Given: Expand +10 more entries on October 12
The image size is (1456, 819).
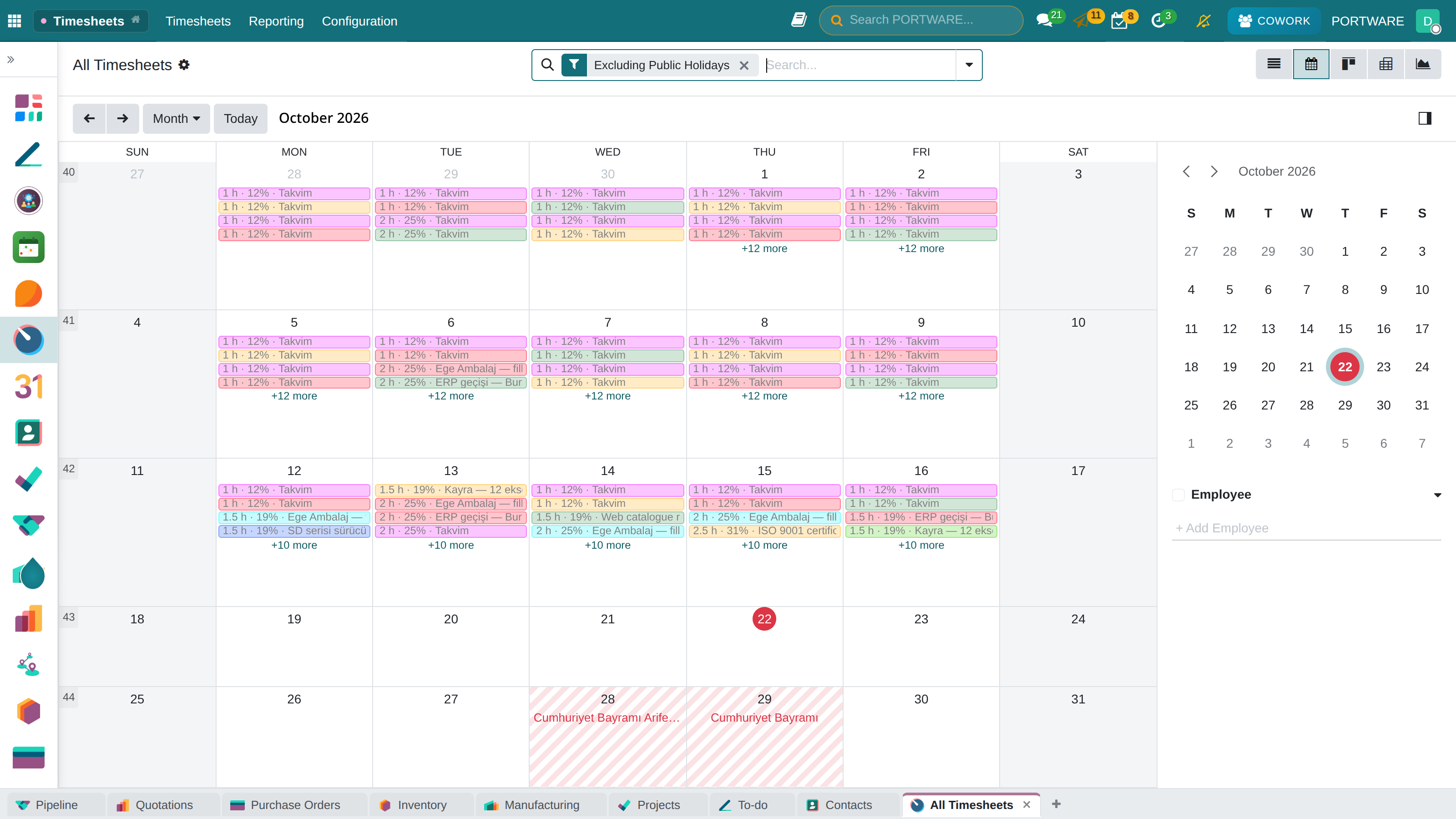Looking at the screenshot, I should (294, 545).
